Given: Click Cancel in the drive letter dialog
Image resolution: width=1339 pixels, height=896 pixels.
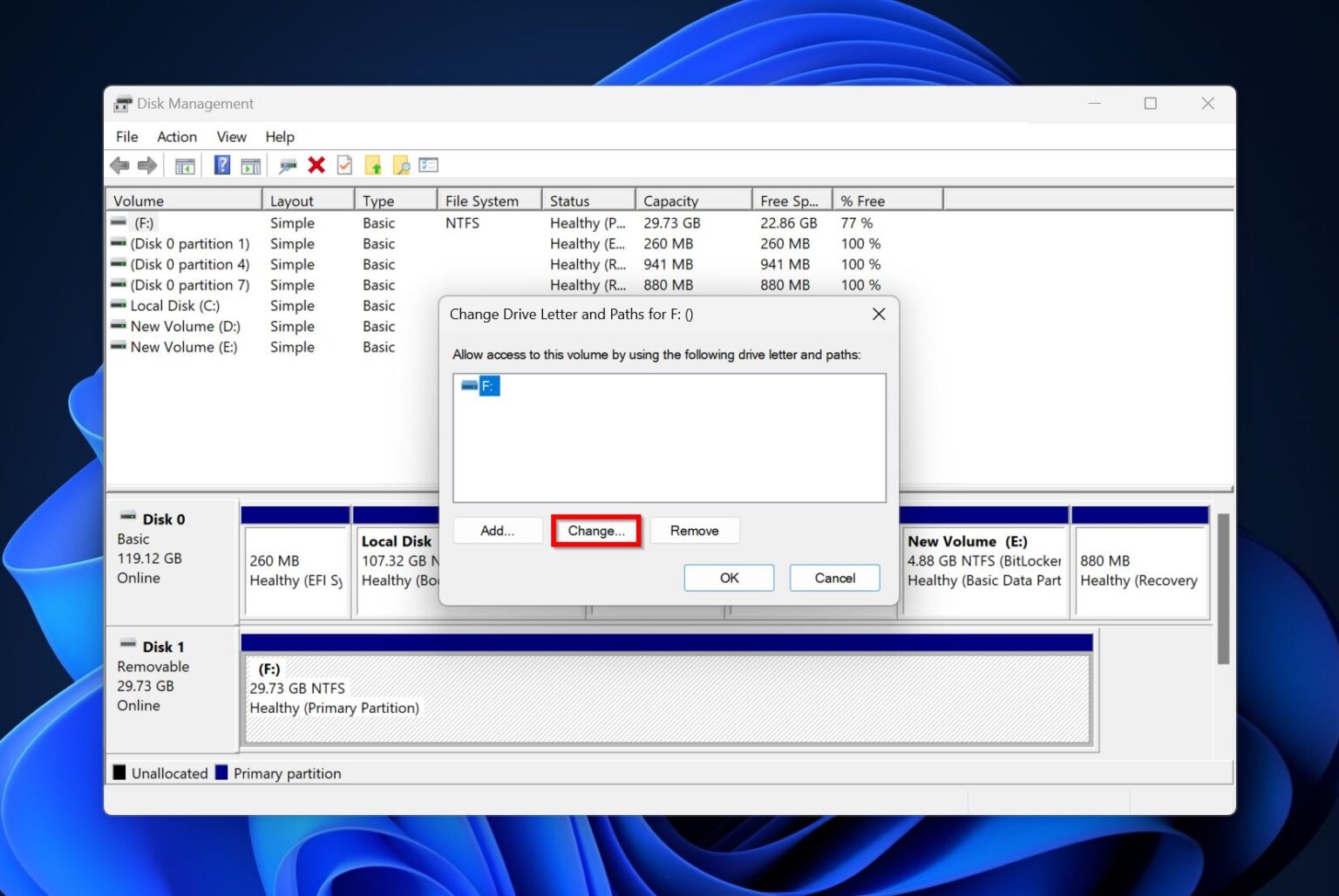Looking at the screenshot, I should coord(833,577).
